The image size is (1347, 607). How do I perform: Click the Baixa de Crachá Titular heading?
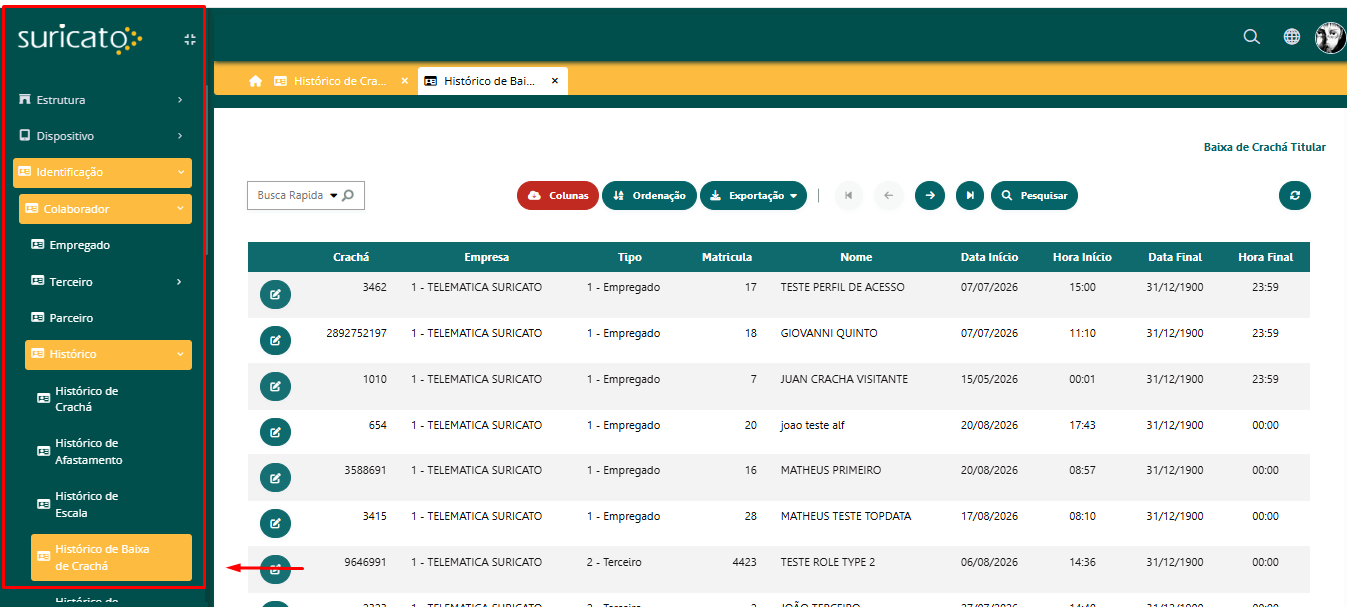click(1264, 147)
